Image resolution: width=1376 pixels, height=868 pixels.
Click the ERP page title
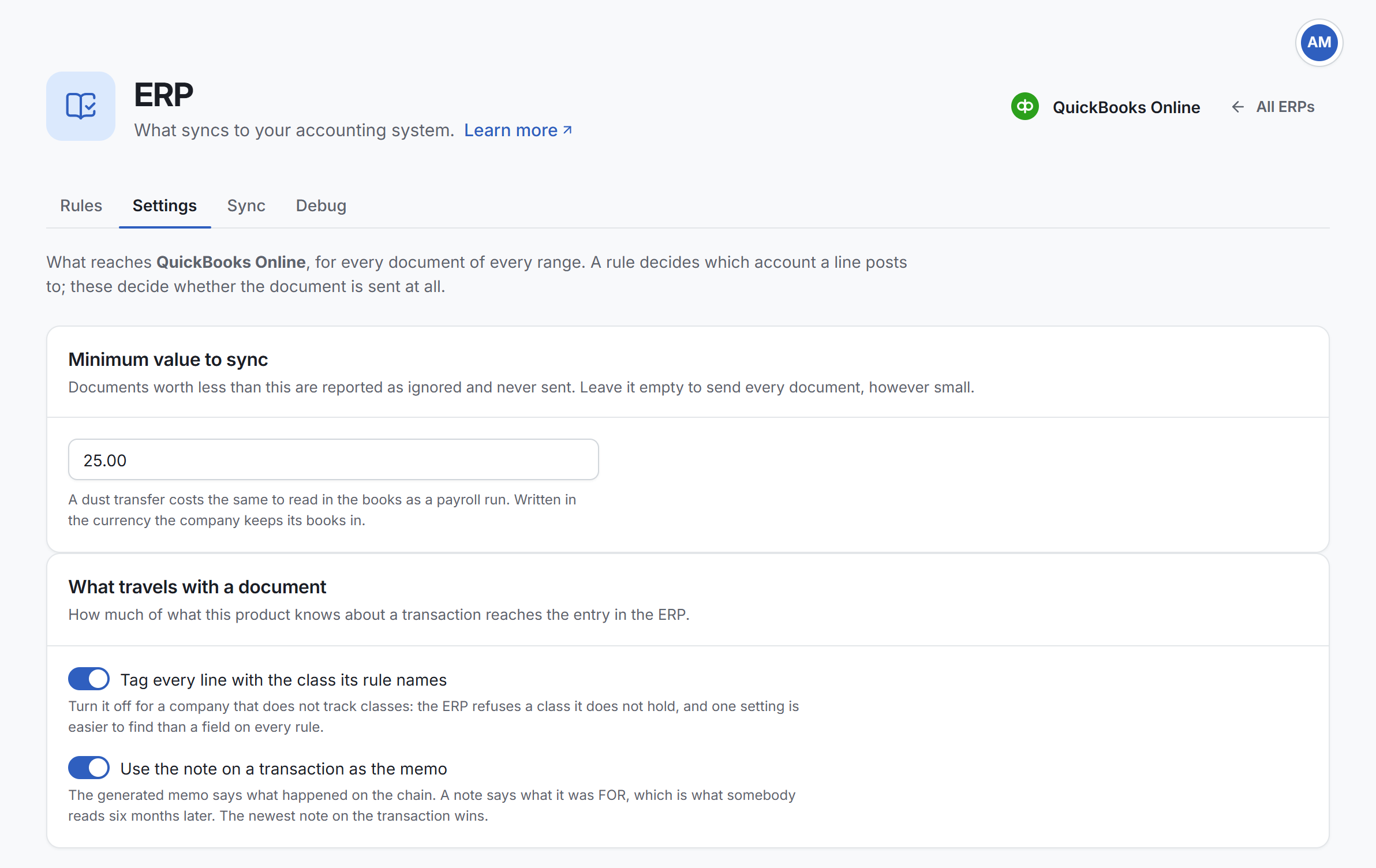(163, 95)
